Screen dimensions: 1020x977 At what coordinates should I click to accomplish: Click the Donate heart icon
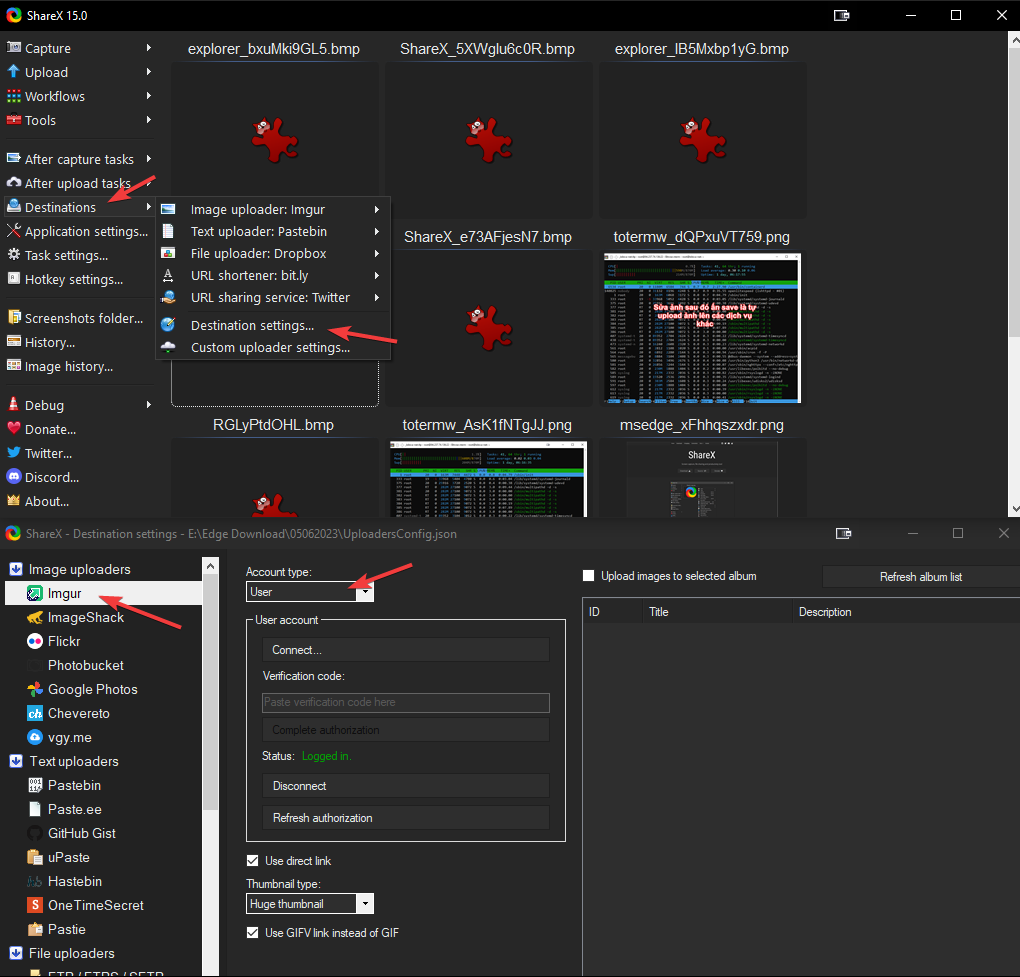(14, 429)
